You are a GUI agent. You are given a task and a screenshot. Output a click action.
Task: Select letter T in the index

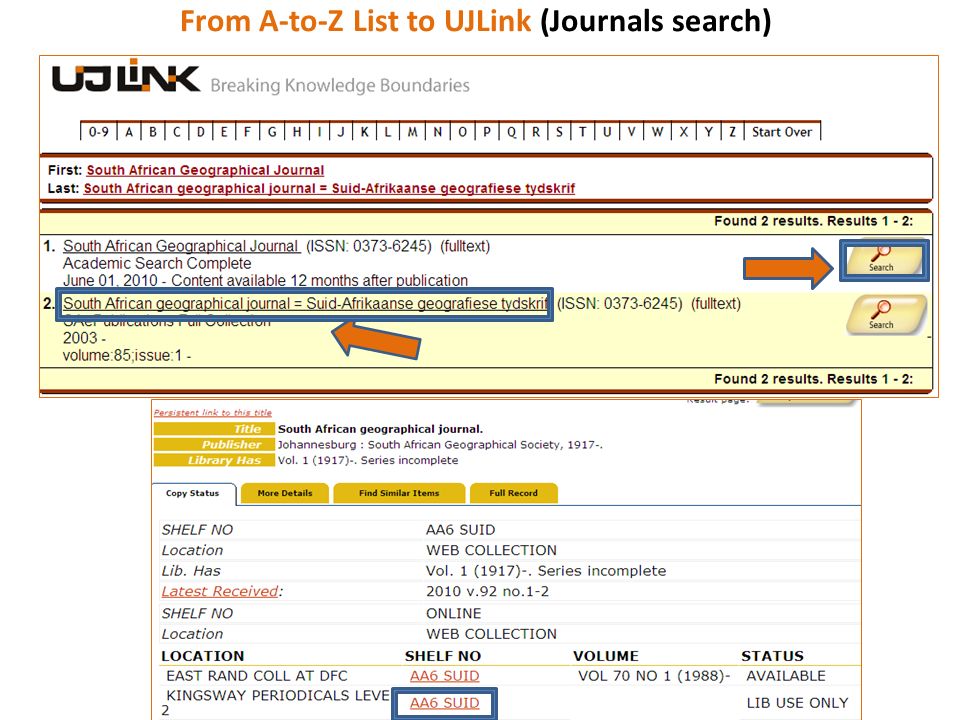(x=582, y=132)
